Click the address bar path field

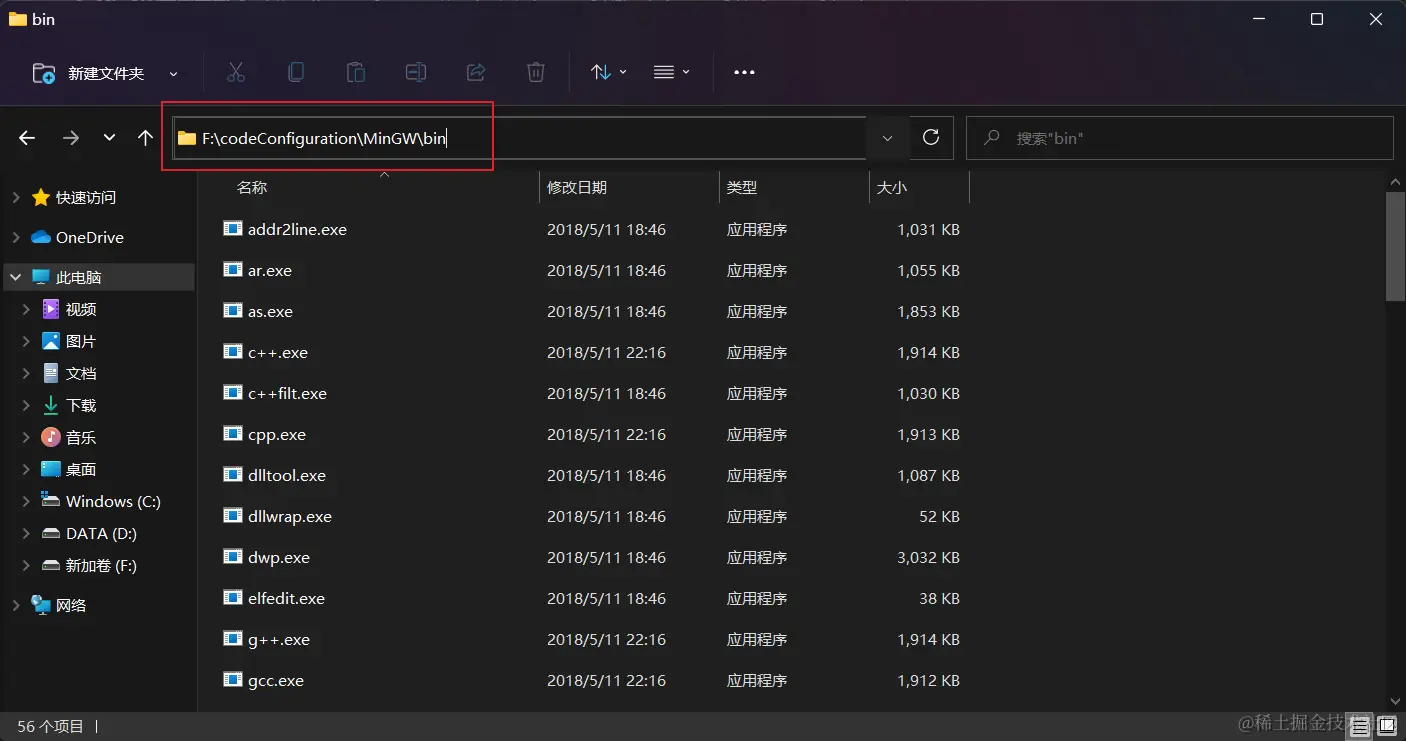tap(519, 138)
